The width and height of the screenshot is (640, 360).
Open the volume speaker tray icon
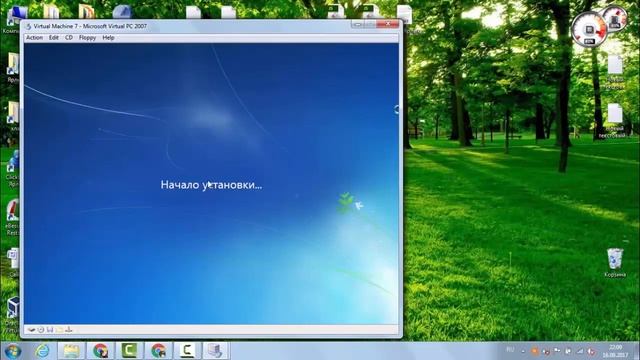click(591, 351)
